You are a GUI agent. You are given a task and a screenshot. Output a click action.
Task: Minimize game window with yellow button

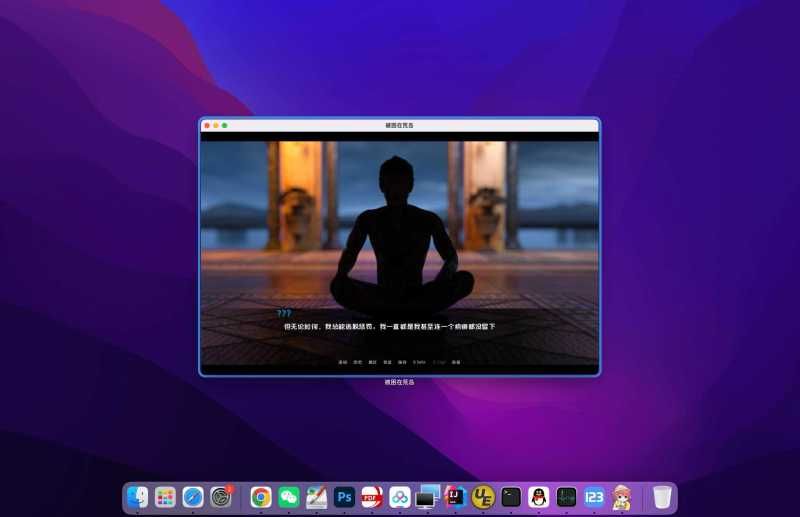216,126
